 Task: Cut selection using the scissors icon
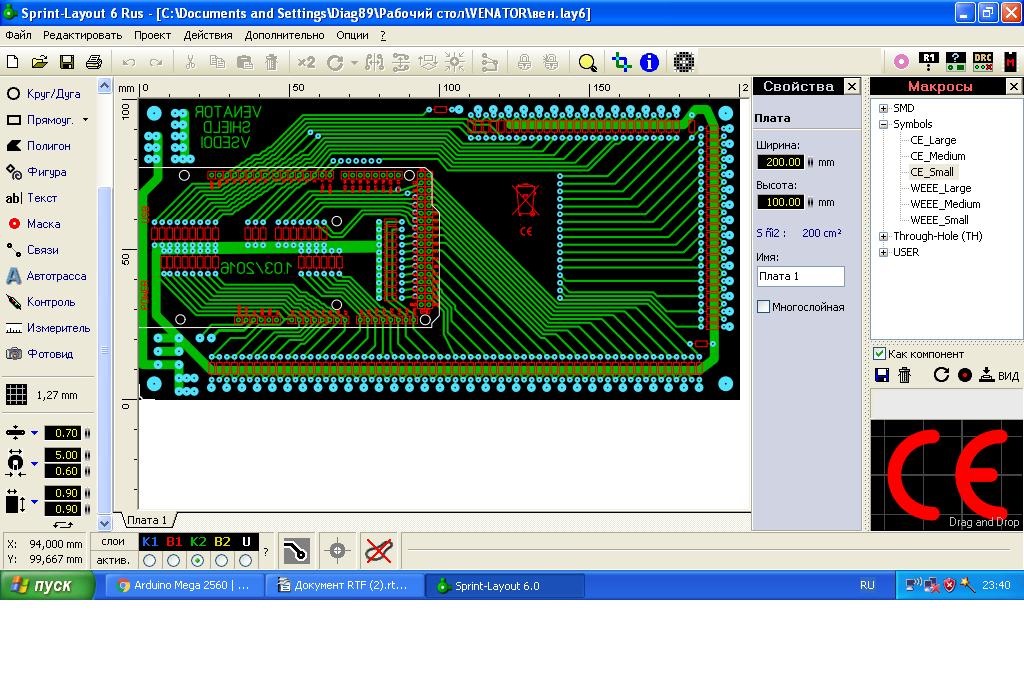pyautogui.click(x=190, y=62)
